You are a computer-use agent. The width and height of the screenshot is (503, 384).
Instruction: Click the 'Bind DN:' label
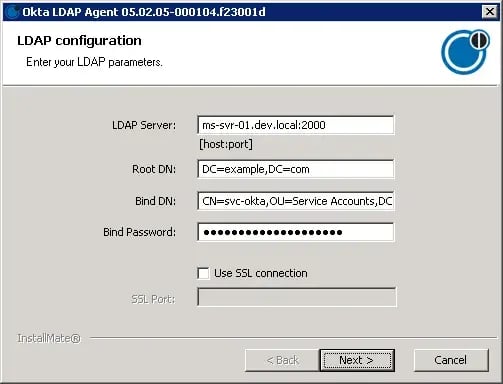[155, 201]
